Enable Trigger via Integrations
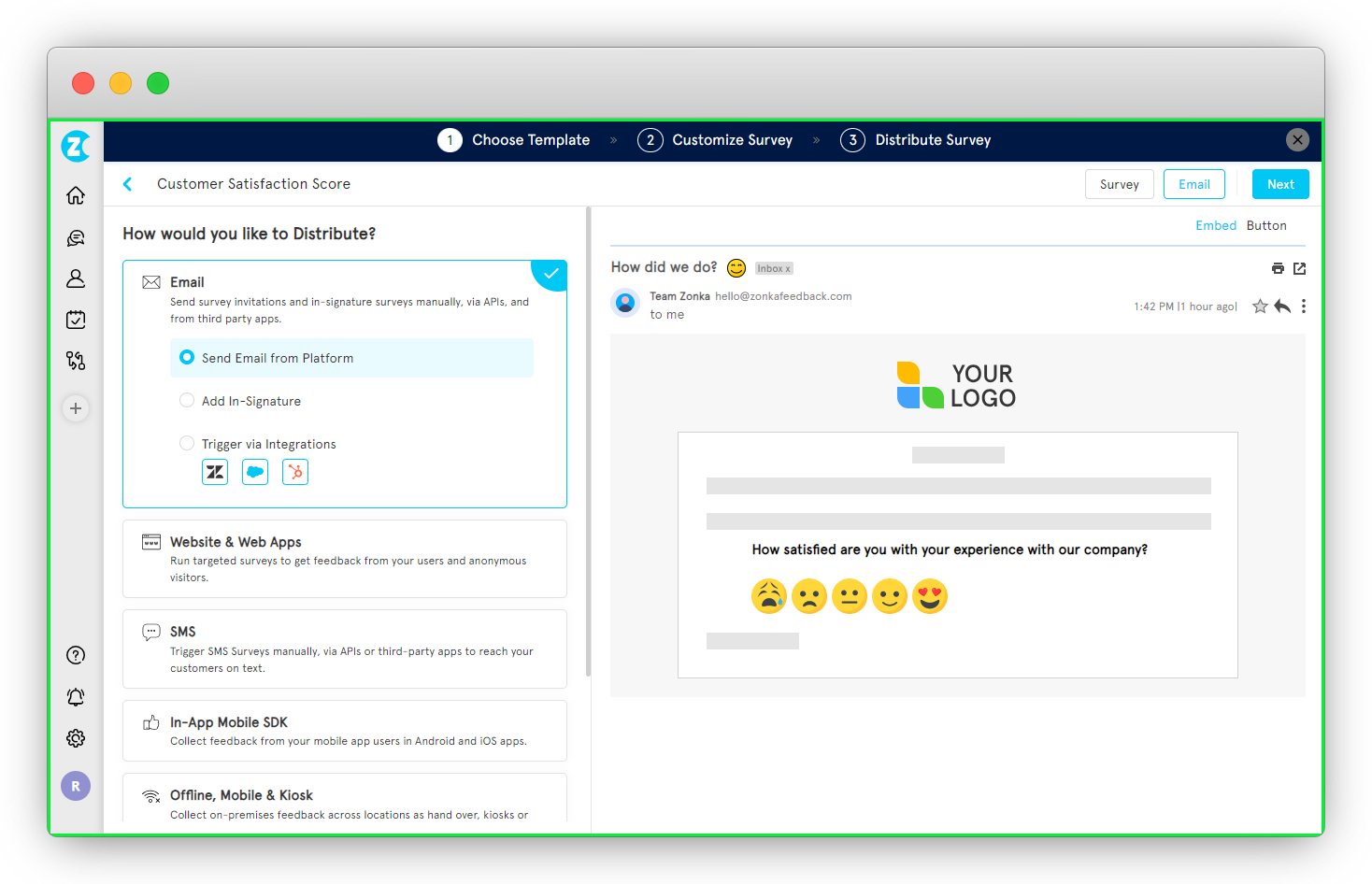 [x=187, y=443]
